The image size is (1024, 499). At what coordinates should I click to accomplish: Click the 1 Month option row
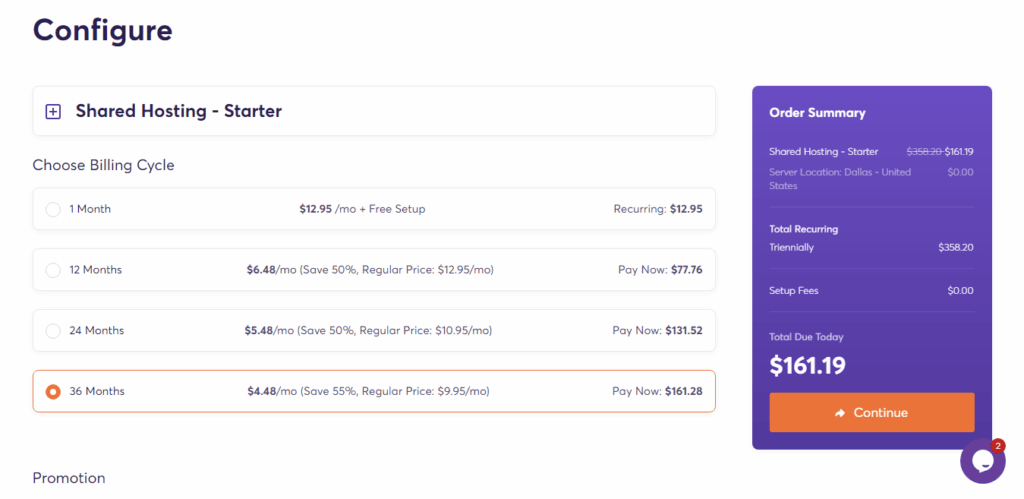point(373,209)
